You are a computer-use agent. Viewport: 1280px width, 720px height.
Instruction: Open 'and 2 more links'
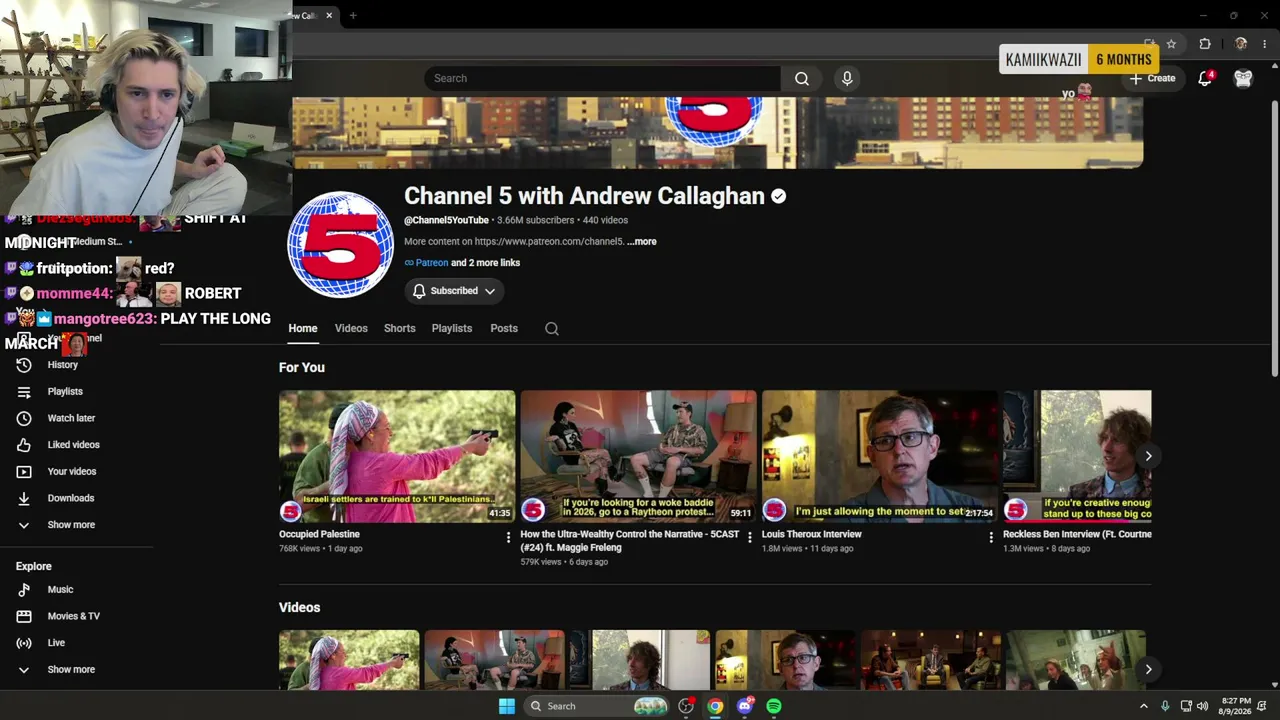[485, 263]
